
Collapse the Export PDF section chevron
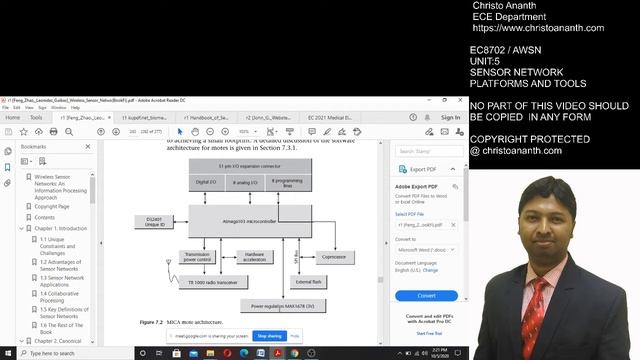click(x=453, y=169)
